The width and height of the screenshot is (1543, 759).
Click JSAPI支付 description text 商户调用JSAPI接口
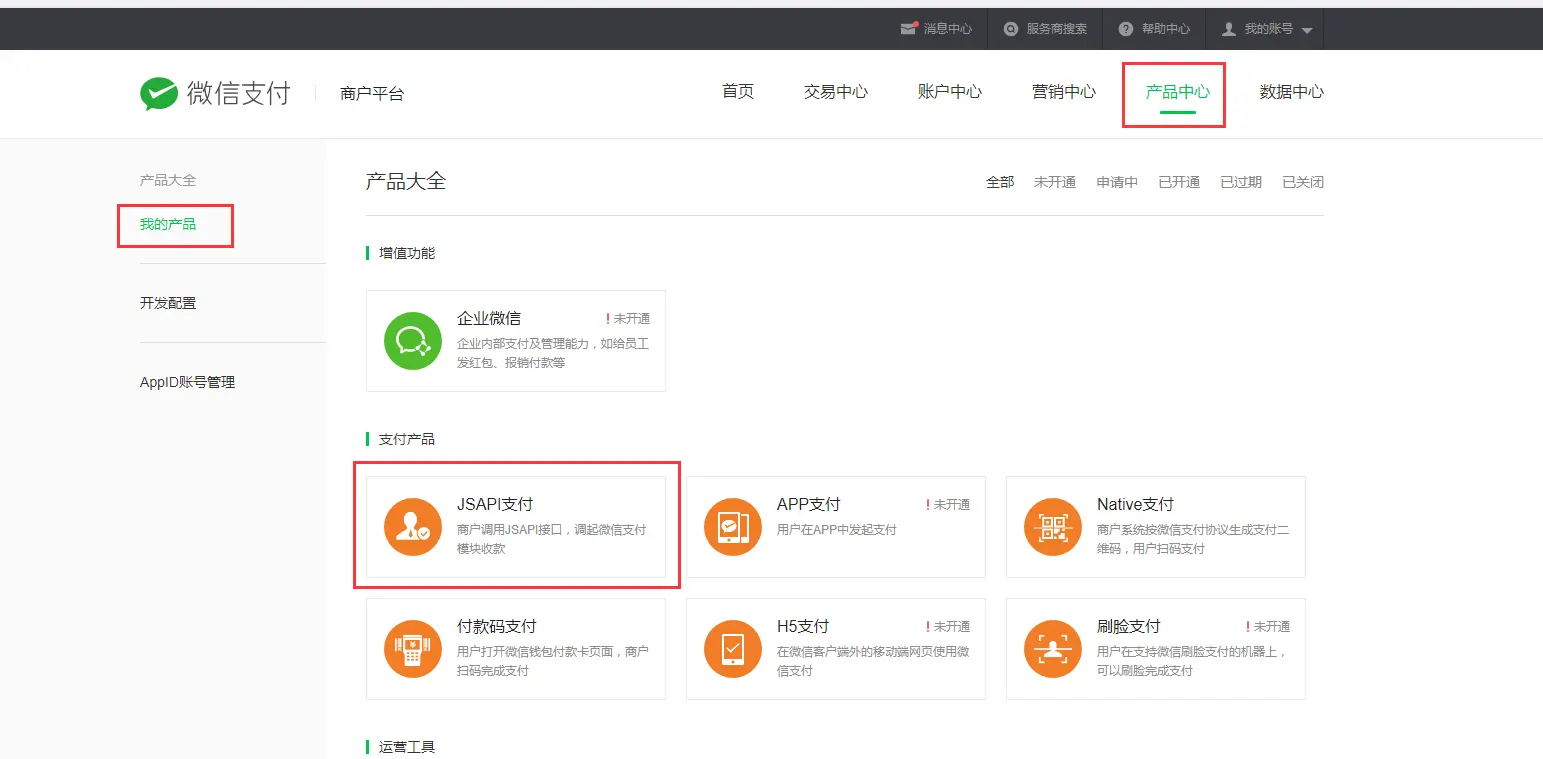point(552,539)
